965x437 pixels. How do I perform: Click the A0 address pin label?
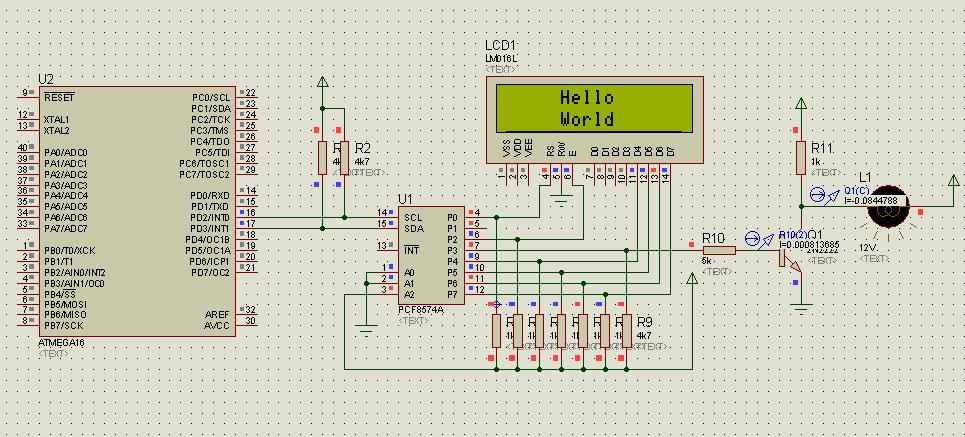[410, 273]
